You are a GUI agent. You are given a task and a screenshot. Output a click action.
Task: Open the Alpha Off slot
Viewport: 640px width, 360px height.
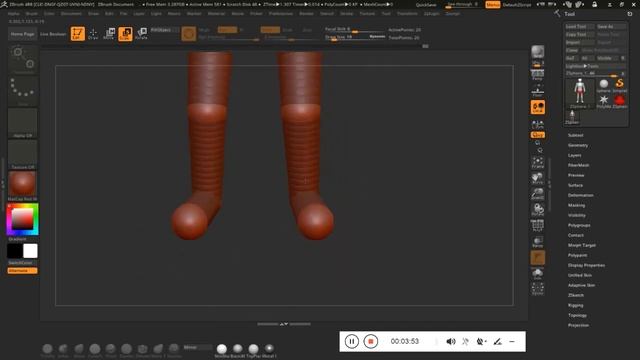coord(22,123)
